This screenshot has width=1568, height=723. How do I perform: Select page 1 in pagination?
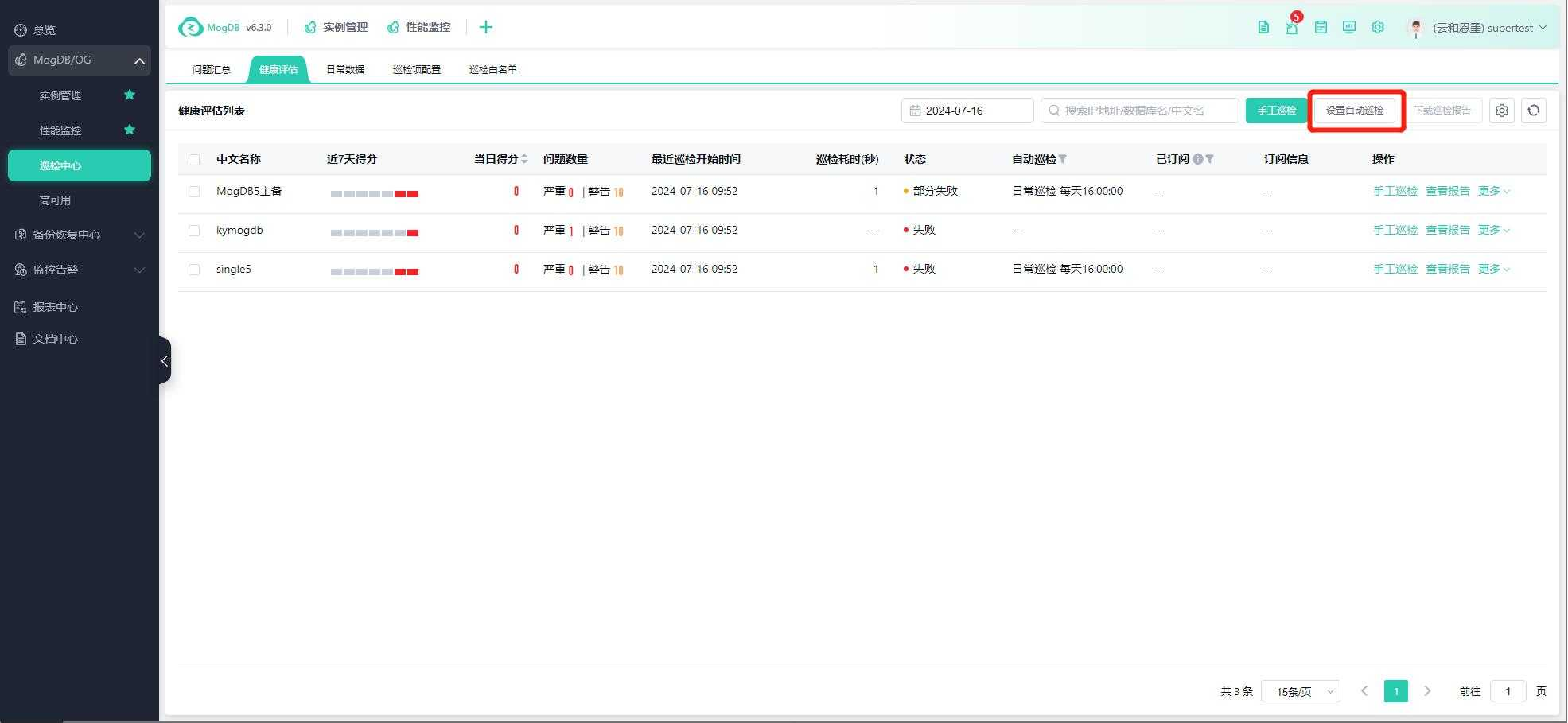pyautogui.click(x=1396, y=691)
